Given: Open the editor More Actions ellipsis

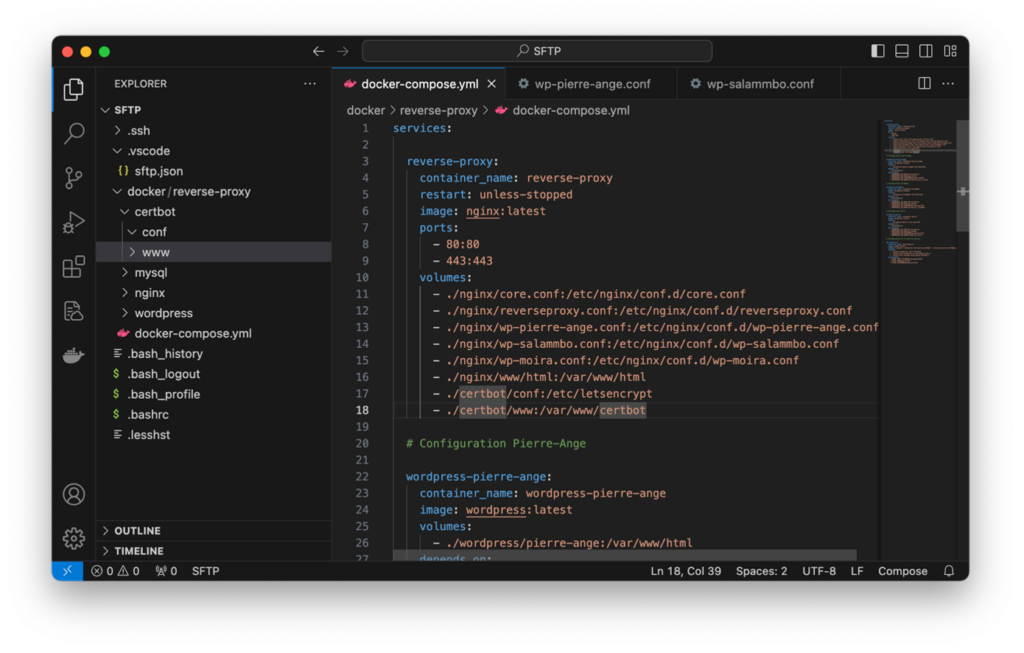Looking at the screenshot, I should (x=948, y=84).
